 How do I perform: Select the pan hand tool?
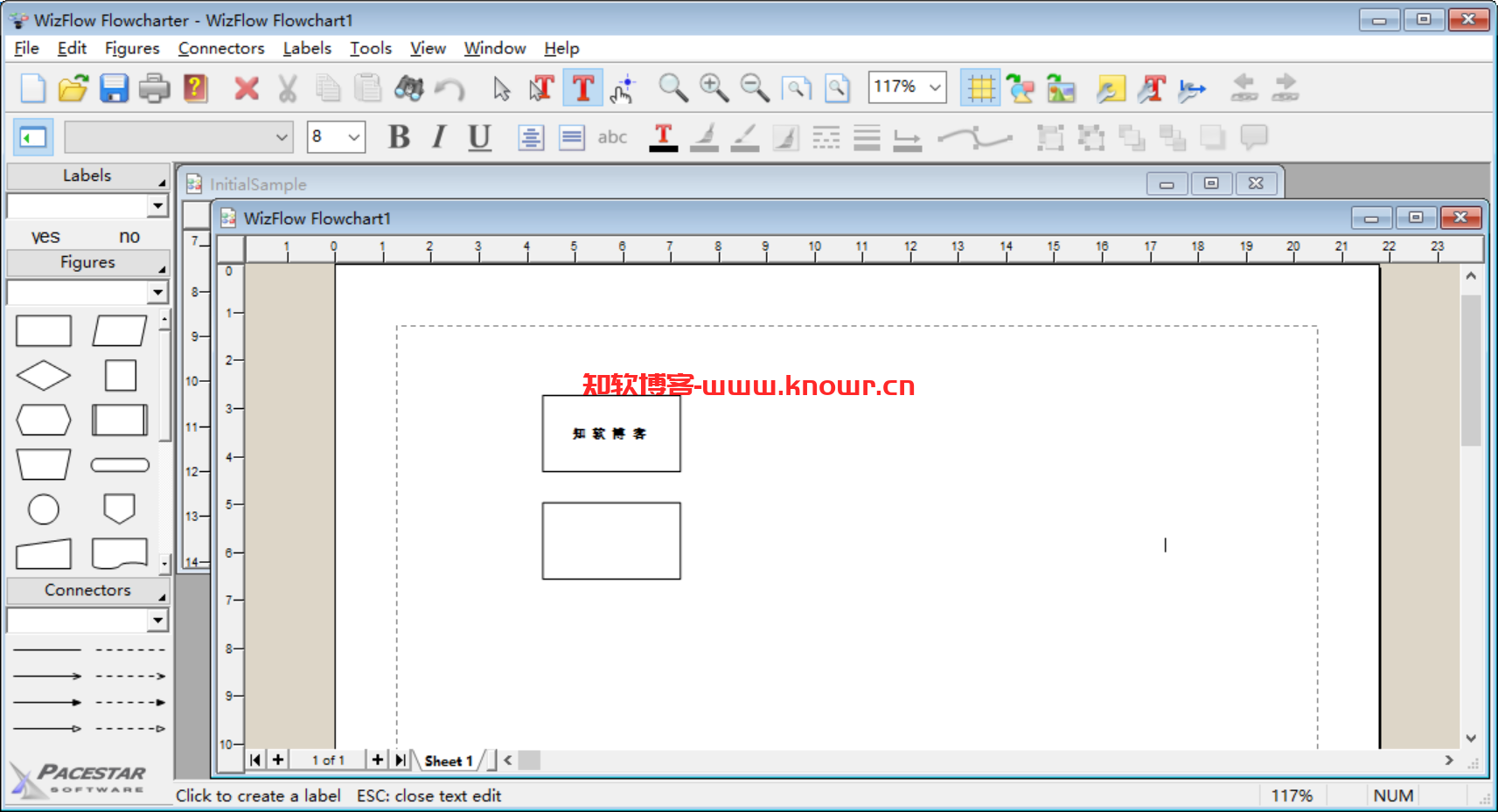click(624, 88)
